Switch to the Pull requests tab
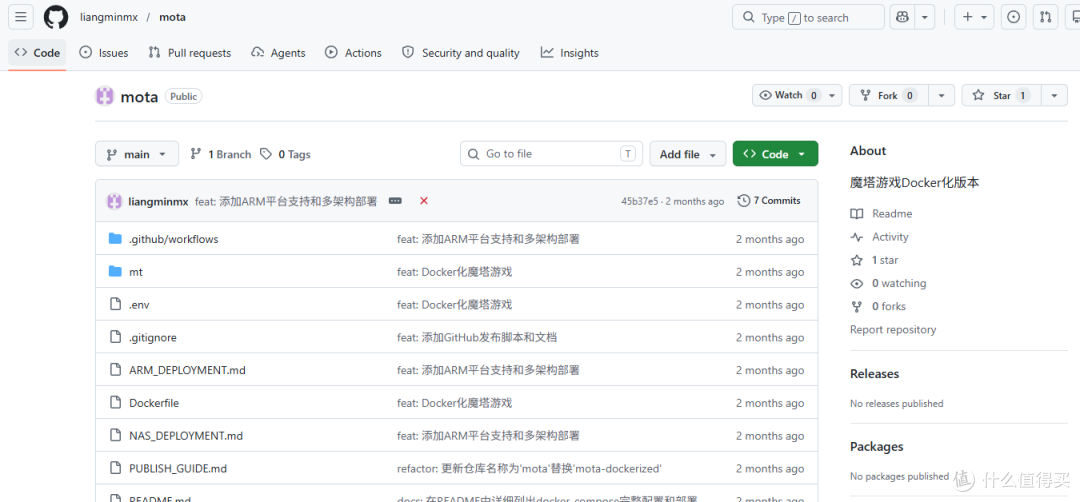Screen dimensions: 1080x502 click(x=190, y=53)
